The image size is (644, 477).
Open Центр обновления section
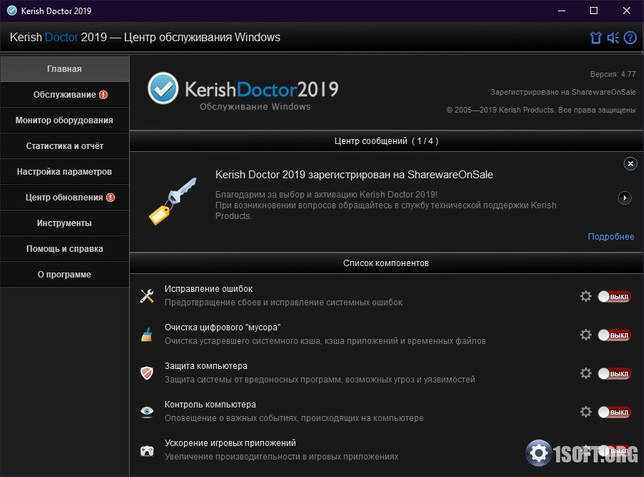pyautogui.click(x=64, y=197)
